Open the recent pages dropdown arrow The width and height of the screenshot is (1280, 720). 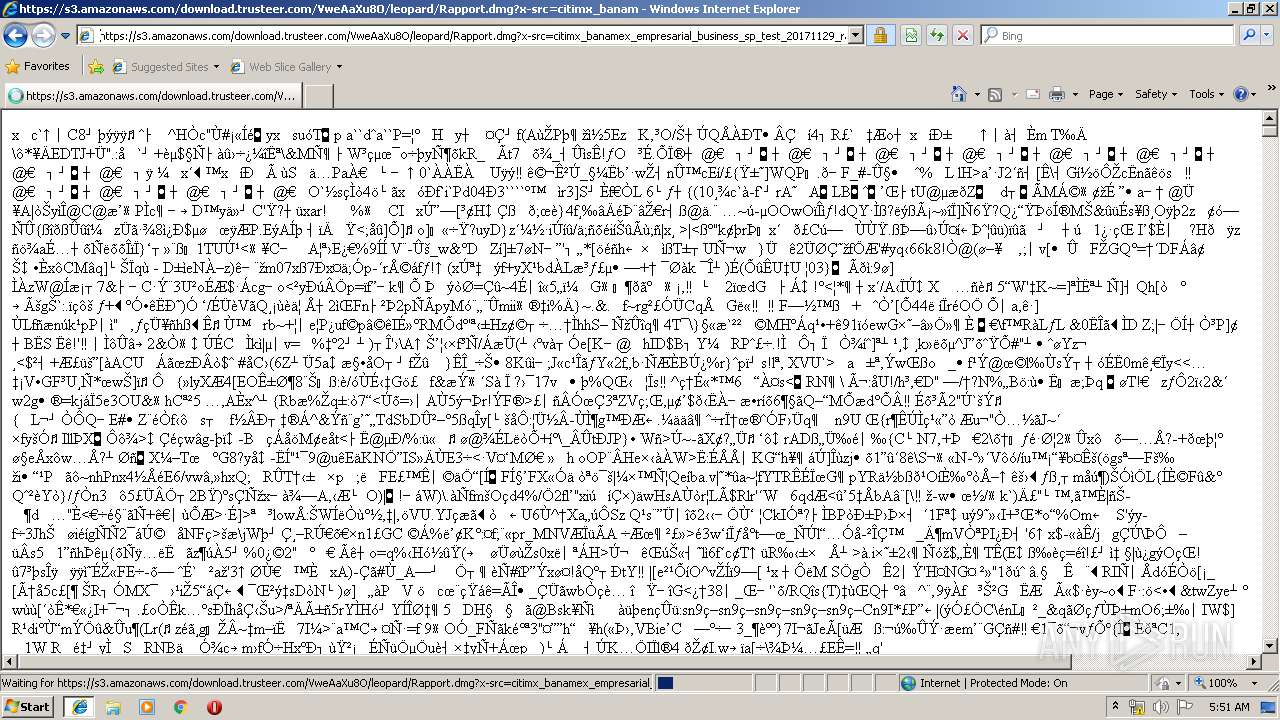pyautogui.click(x=65, y=36)
